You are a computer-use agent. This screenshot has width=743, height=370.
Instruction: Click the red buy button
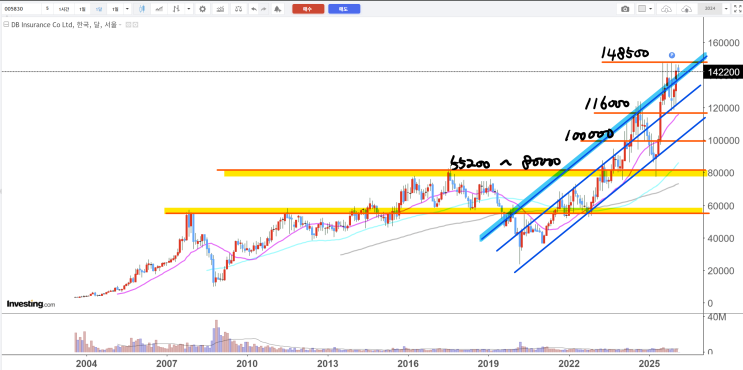(x=308, y=9)
